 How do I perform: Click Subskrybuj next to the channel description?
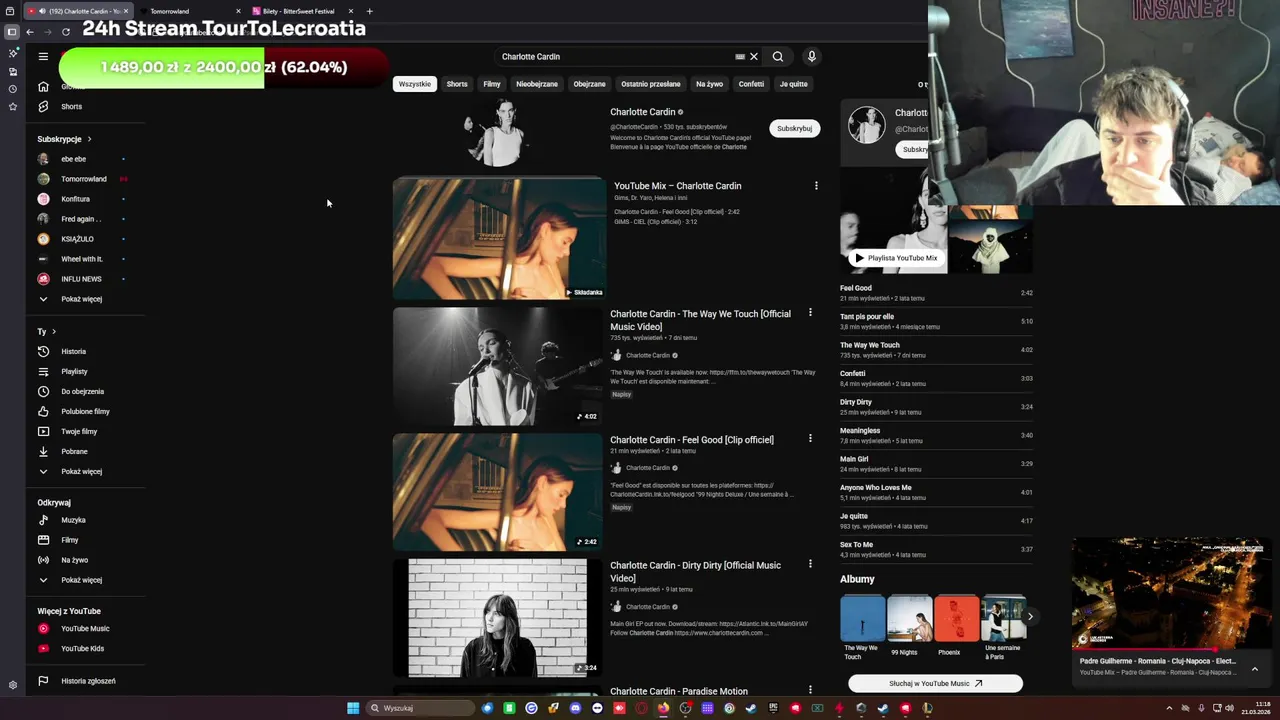pyautogui.click(x=795, y=128)
